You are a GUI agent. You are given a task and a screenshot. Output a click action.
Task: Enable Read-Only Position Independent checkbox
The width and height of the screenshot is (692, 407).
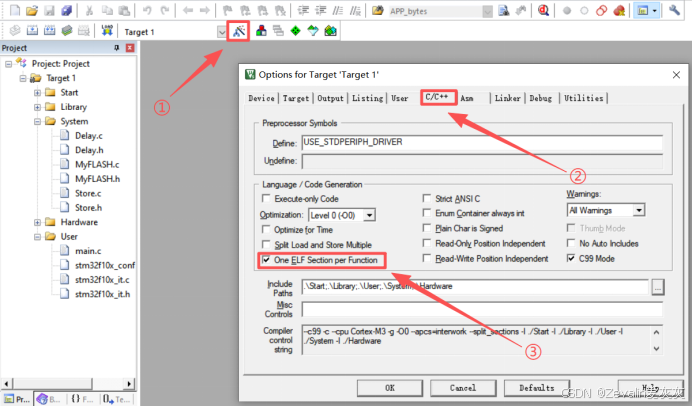point(427,243)
